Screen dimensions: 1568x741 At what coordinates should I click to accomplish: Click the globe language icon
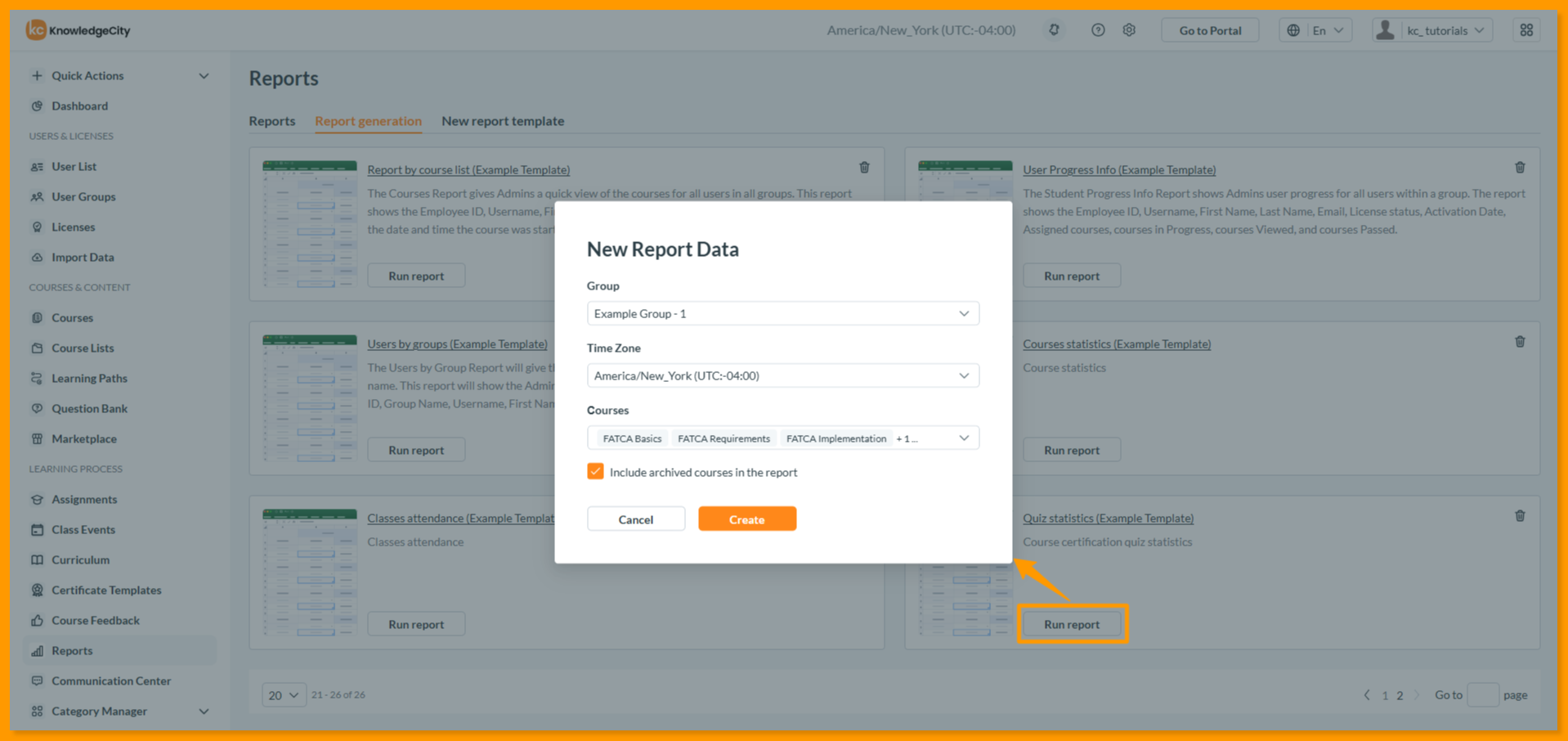tap(1293, 30)
